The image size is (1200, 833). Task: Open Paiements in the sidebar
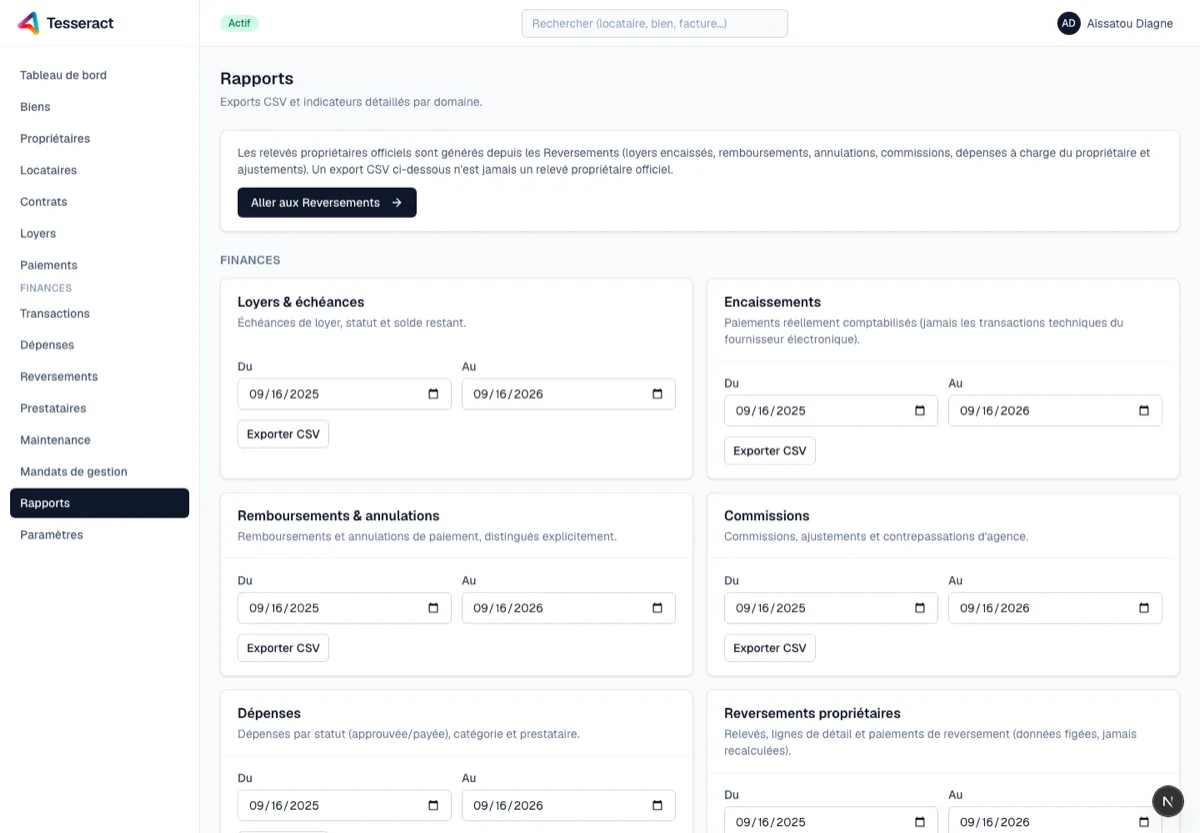(x=99, y=265)
